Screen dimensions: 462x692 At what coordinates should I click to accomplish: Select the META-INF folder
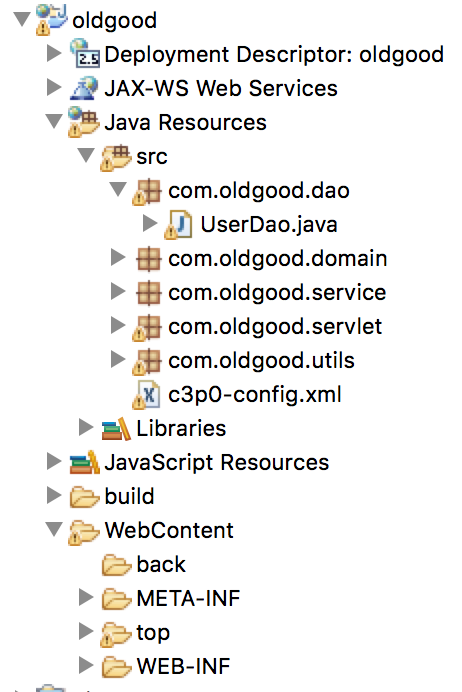click(x=188, y=598)
